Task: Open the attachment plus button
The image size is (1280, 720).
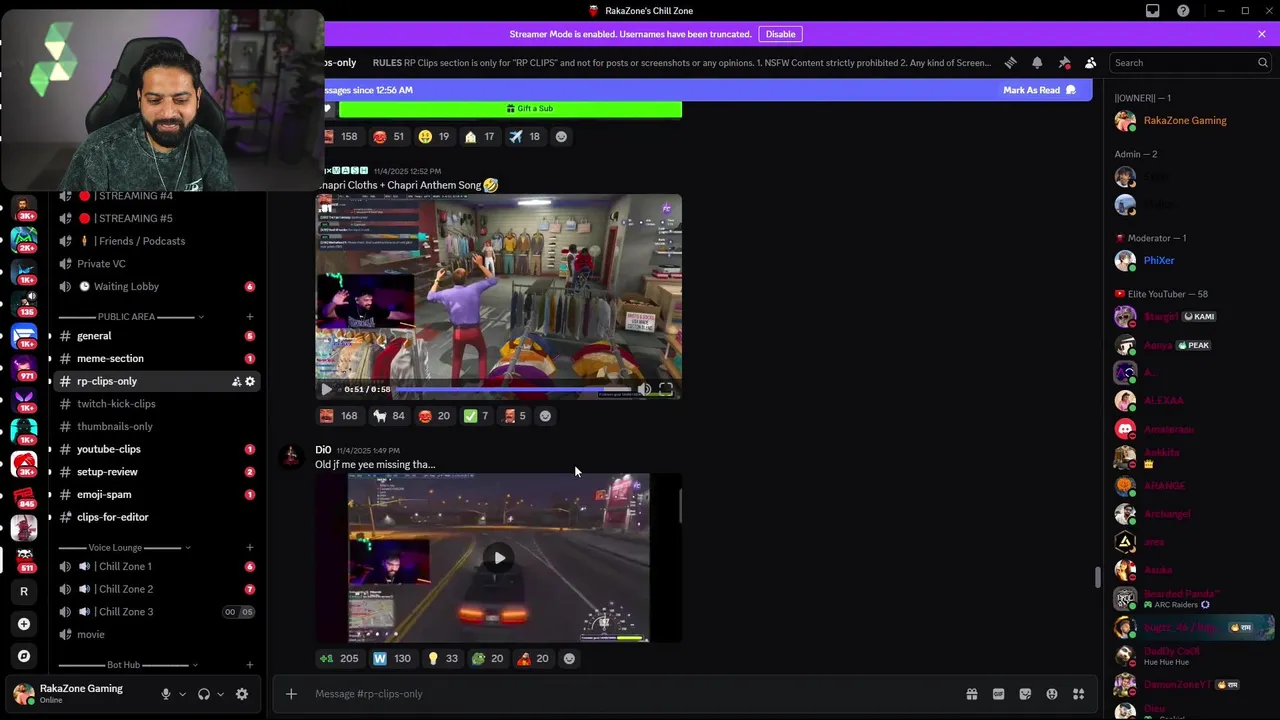Action: click(x=291, y=694)
